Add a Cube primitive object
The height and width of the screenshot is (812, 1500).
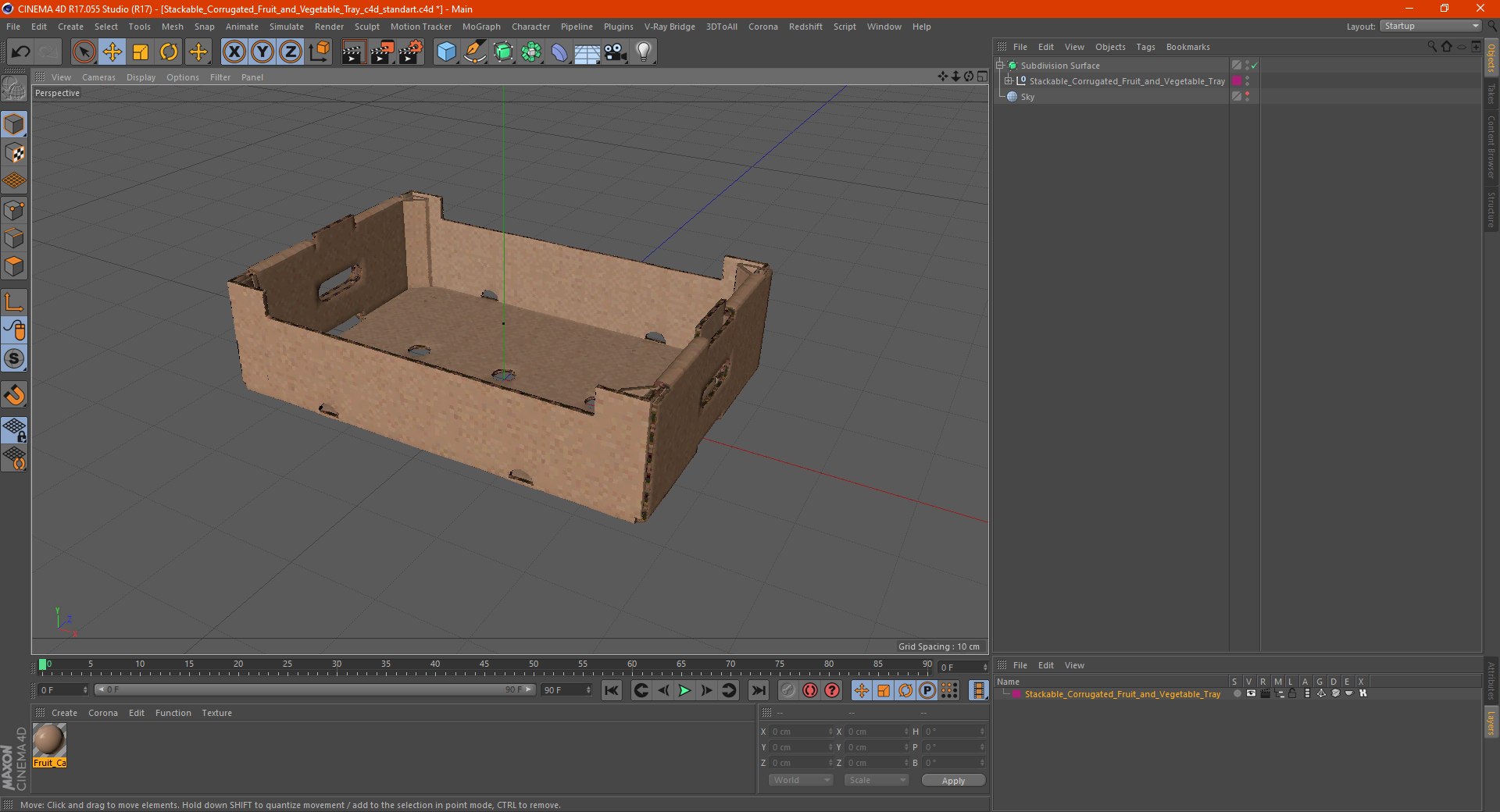tap(446, 52)
